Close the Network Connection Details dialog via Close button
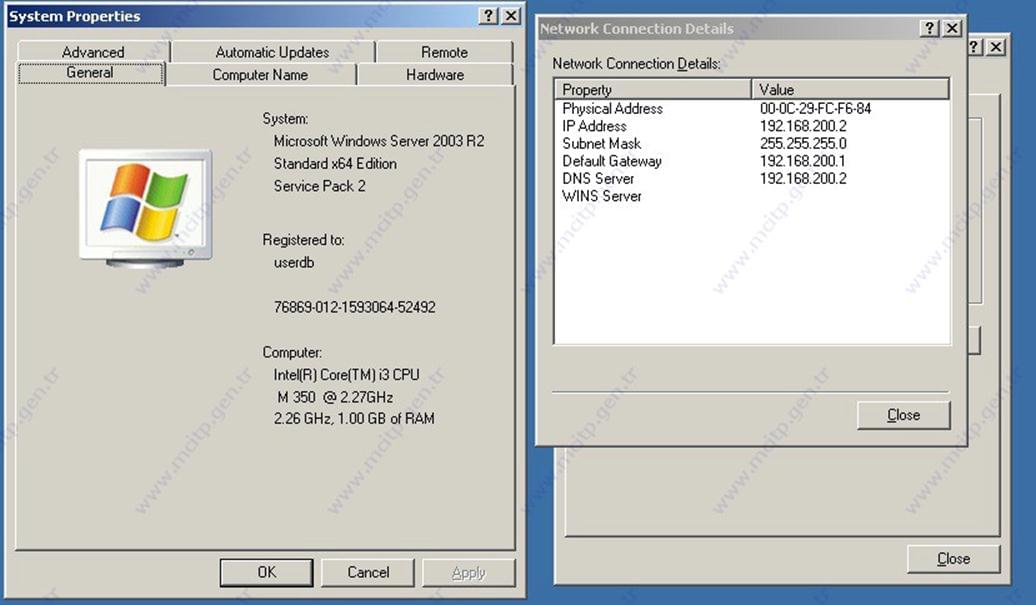 click(x=903, y=415)
